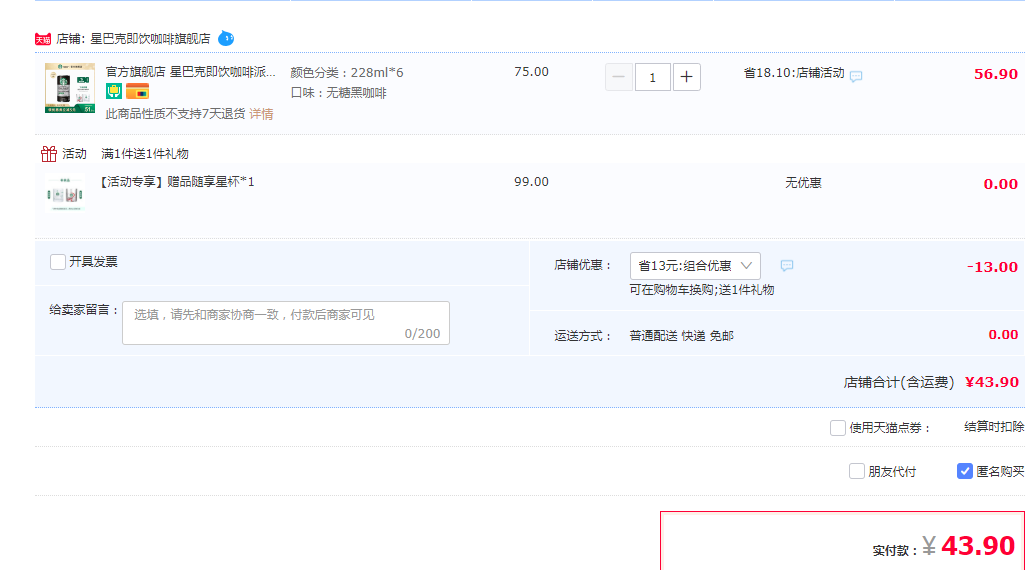Click the -13.00 discount amount
The image size is (1029, 570).
(x=992, y=267)
